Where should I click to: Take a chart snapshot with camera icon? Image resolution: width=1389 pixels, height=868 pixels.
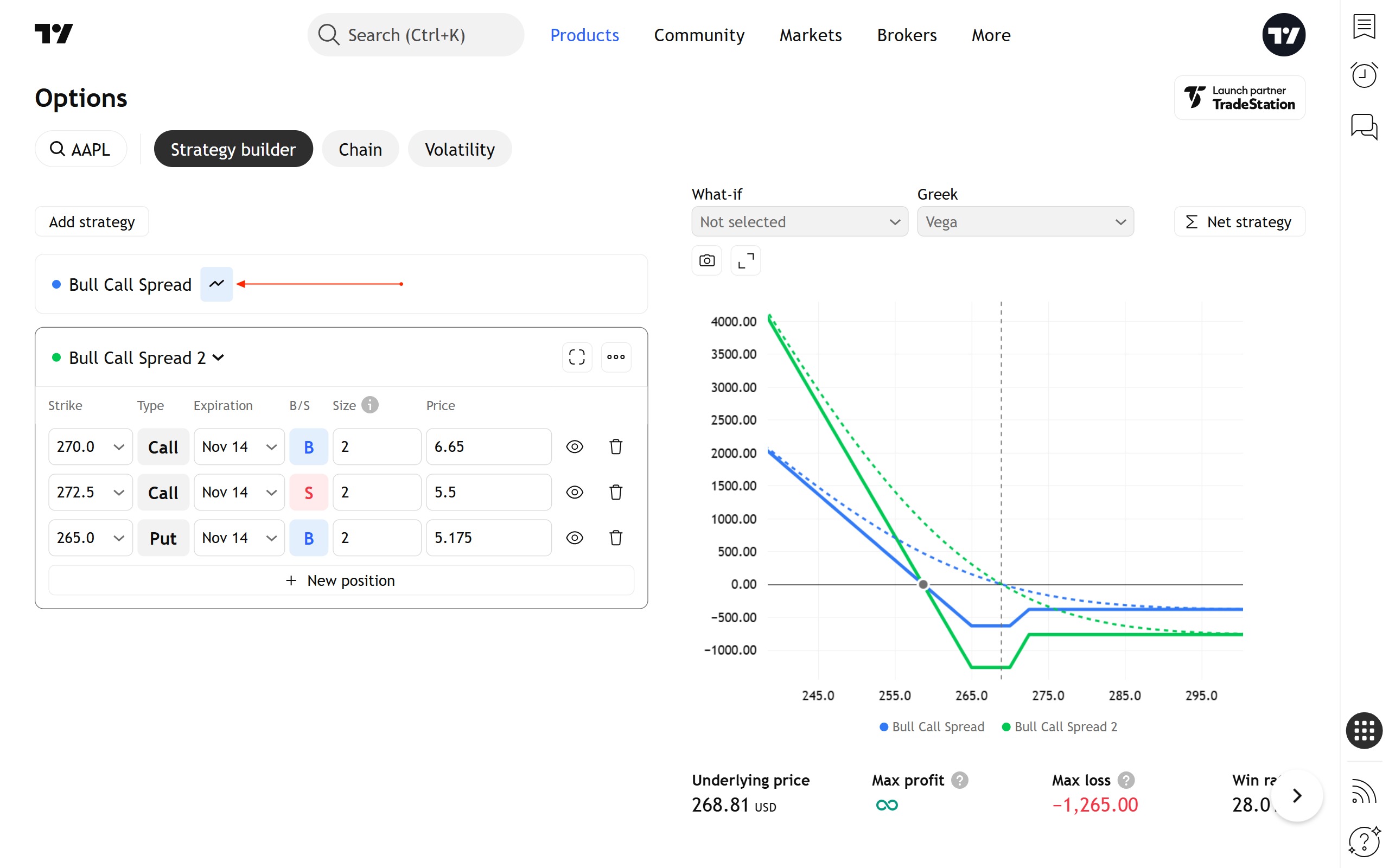click(706, 260)
